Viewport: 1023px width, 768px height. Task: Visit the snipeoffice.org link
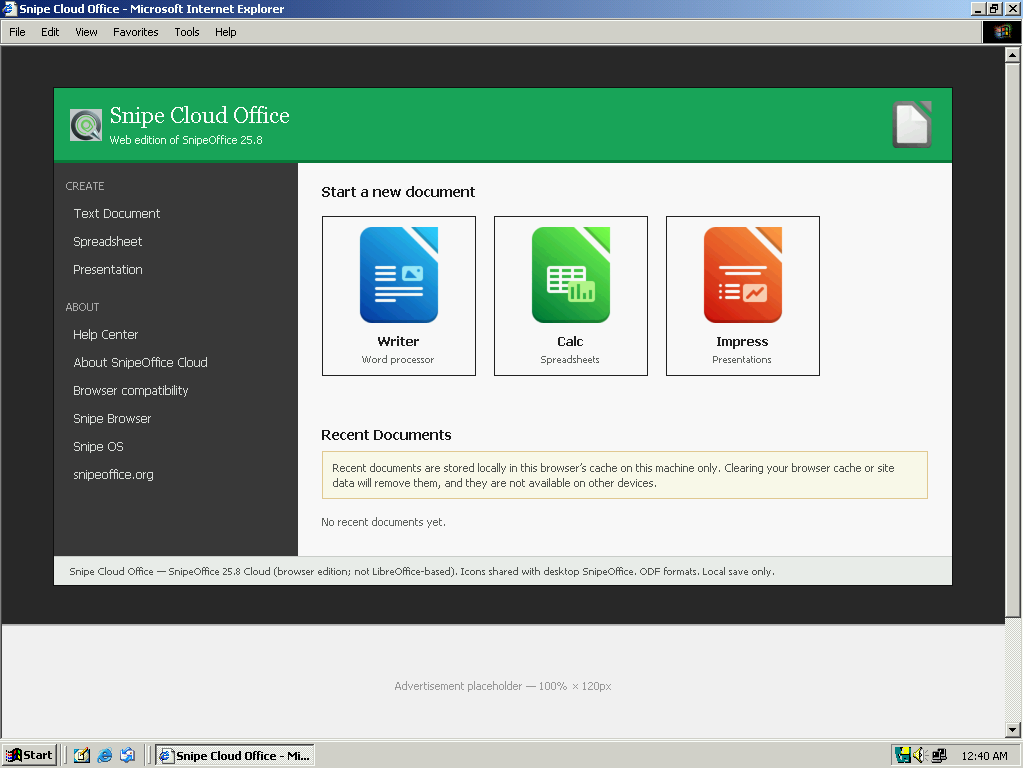point(114,474)
